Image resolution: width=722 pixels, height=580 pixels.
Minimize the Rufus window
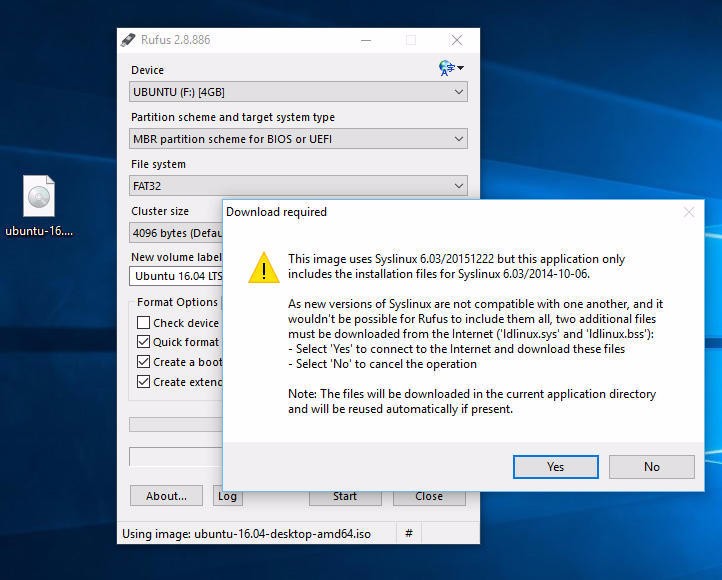tap(366, 40)
